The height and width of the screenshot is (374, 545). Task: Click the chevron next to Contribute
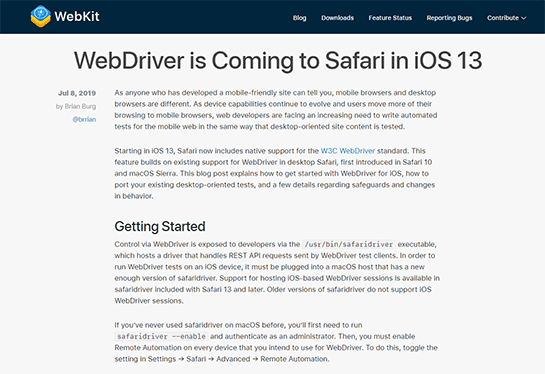pos(524,18)
